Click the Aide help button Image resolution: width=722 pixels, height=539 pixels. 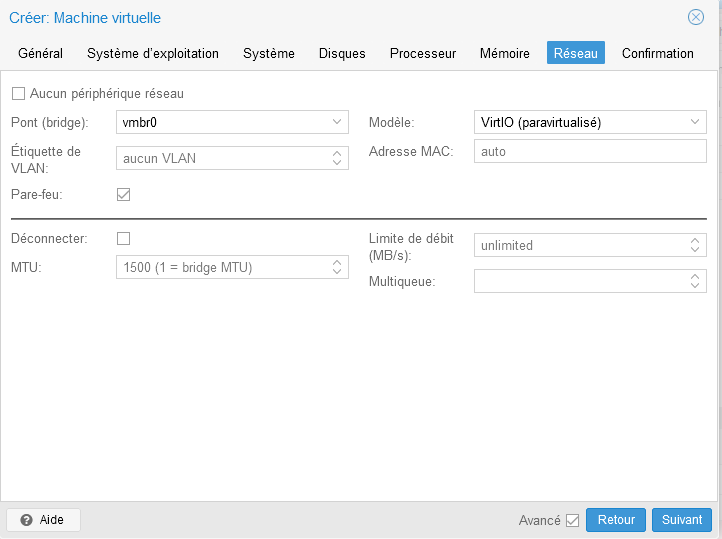tap(43, 520)
